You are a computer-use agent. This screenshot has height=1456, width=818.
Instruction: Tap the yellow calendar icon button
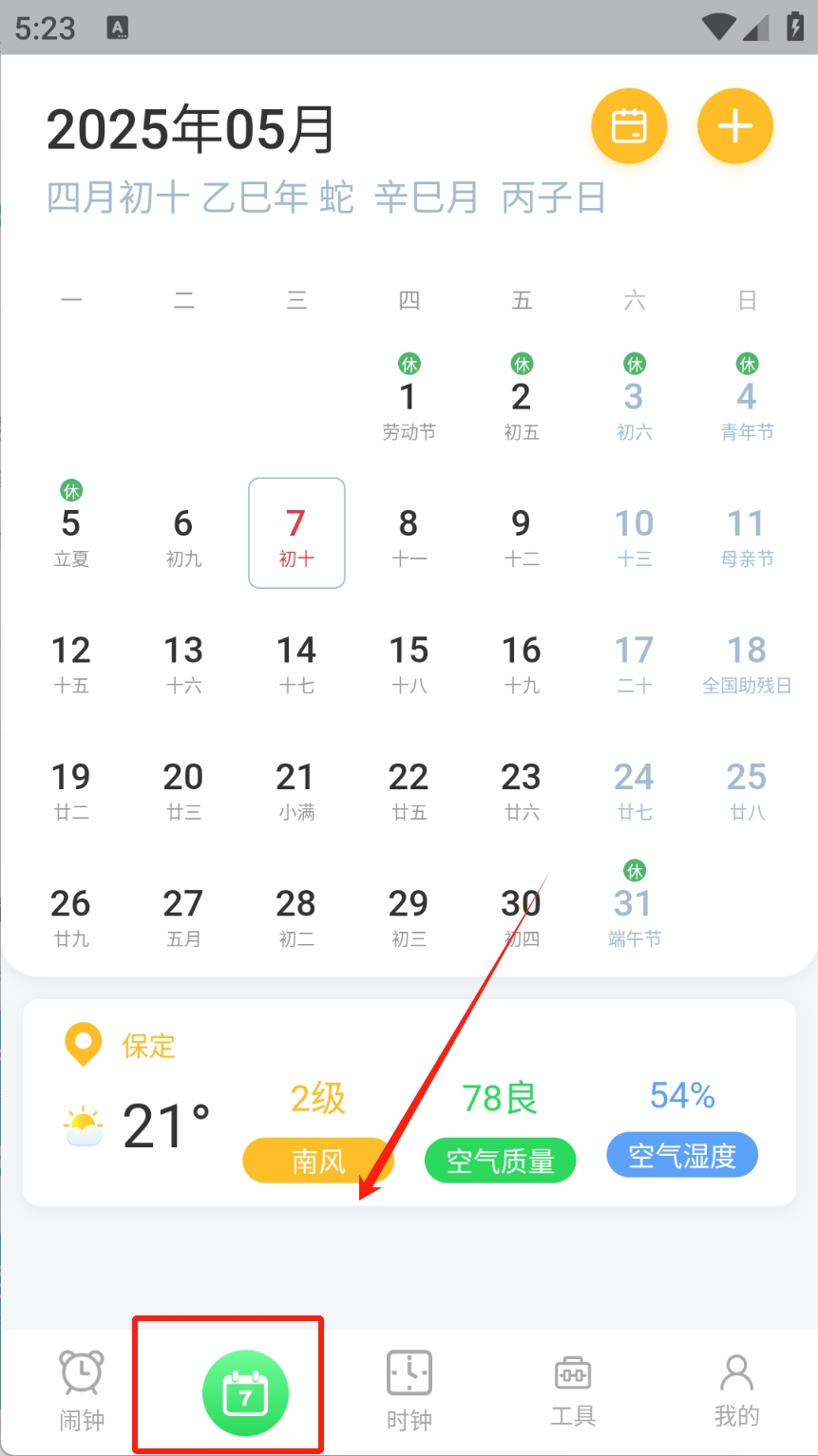pos(629,126)
